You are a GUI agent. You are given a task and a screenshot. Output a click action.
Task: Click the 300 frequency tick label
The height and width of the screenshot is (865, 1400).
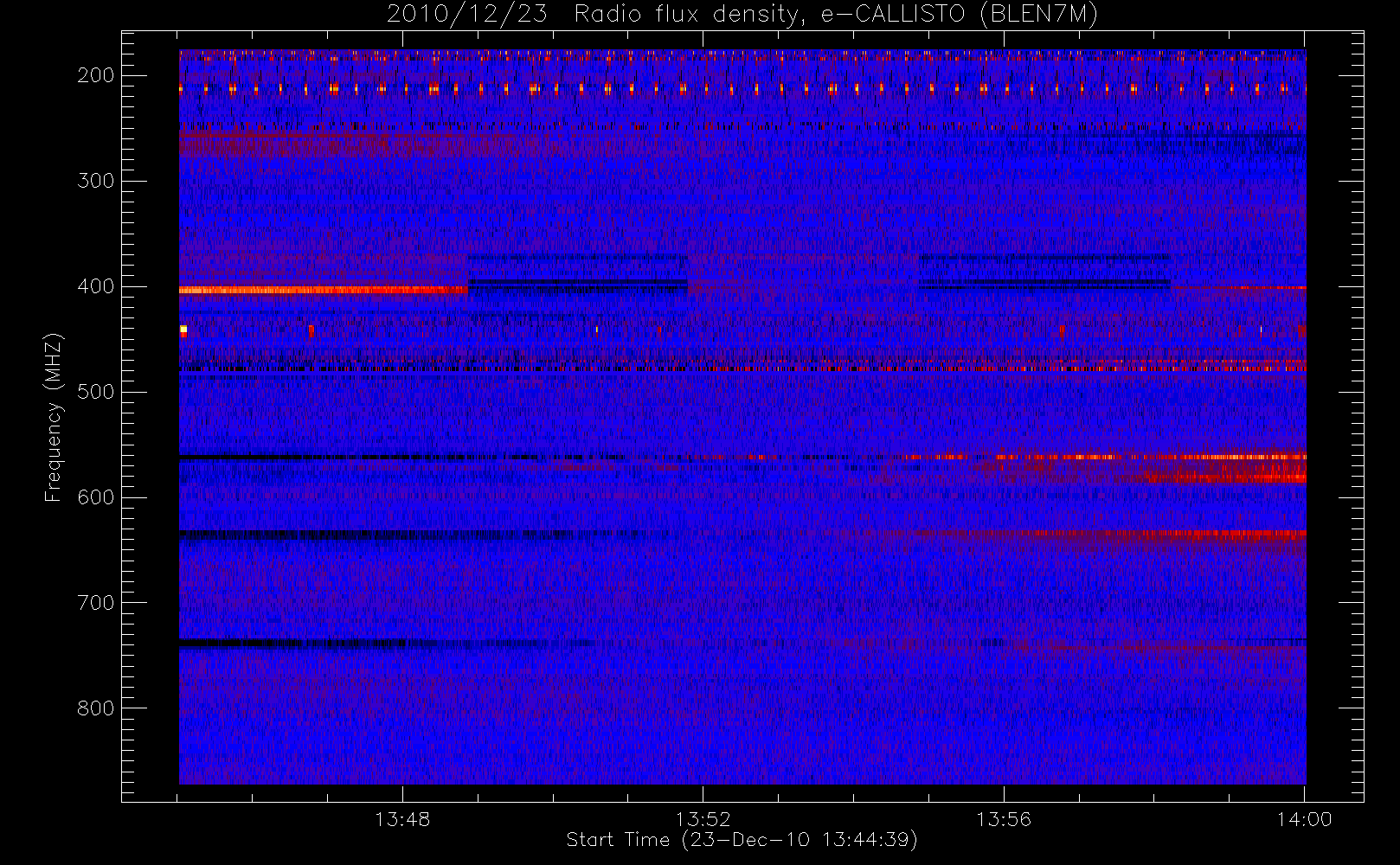point(96,181)
